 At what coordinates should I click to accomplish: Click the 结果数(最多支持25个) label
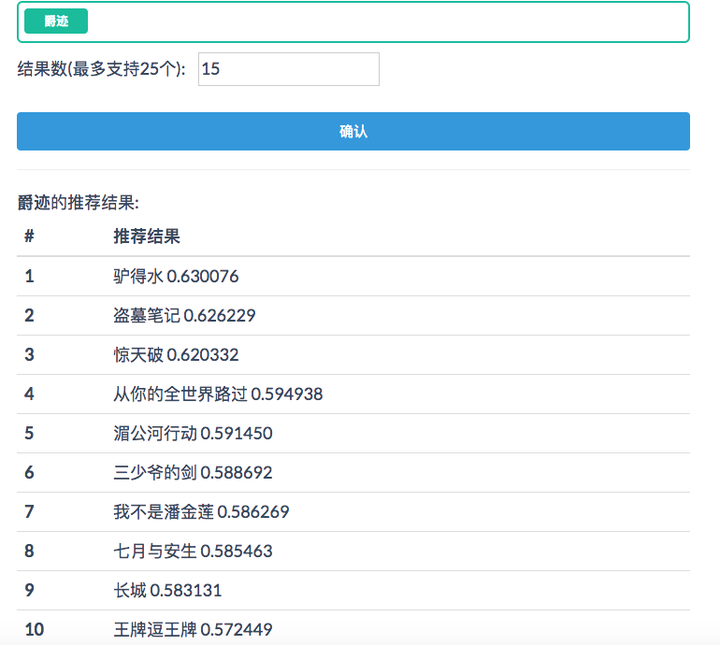[x=101, y=69]
